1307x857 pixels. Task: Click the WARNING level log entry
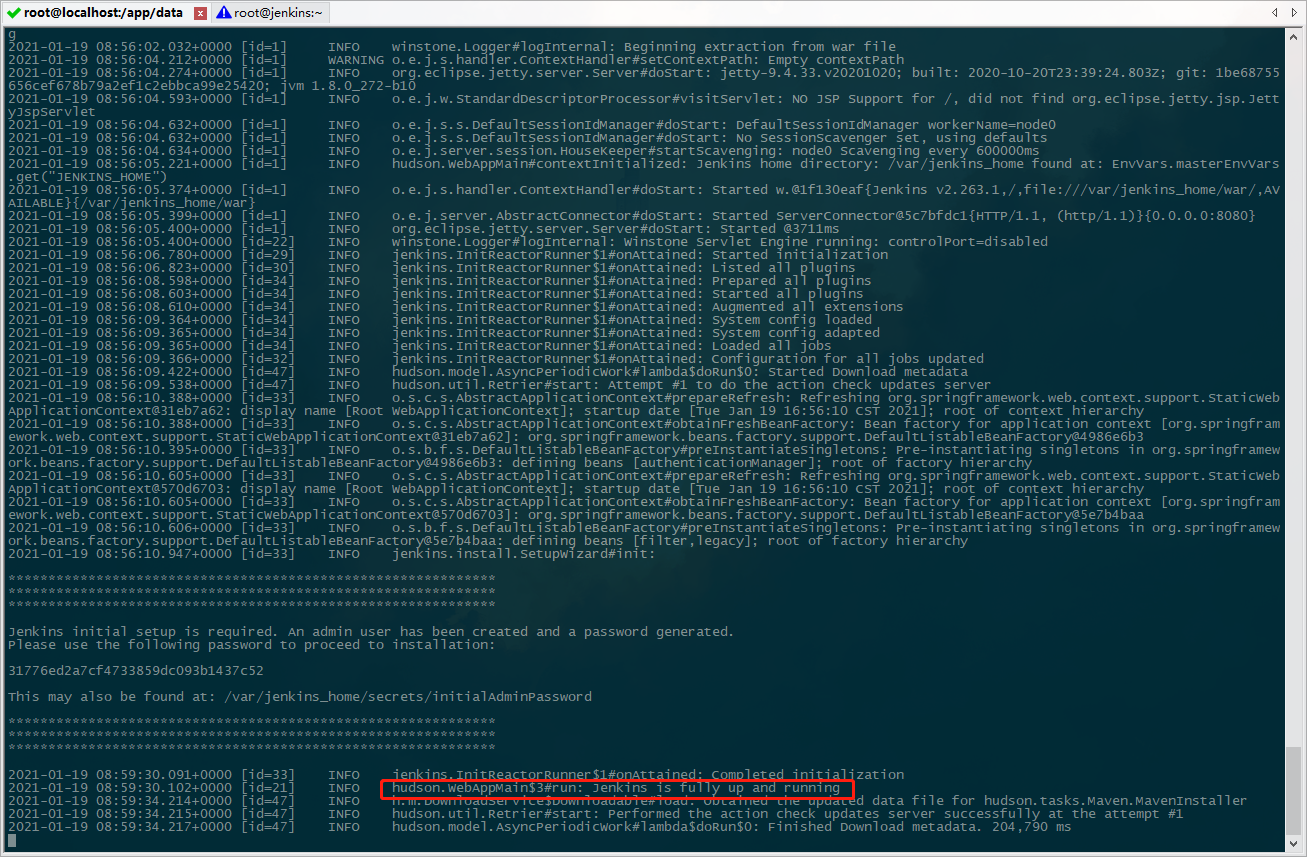point(355,60)
